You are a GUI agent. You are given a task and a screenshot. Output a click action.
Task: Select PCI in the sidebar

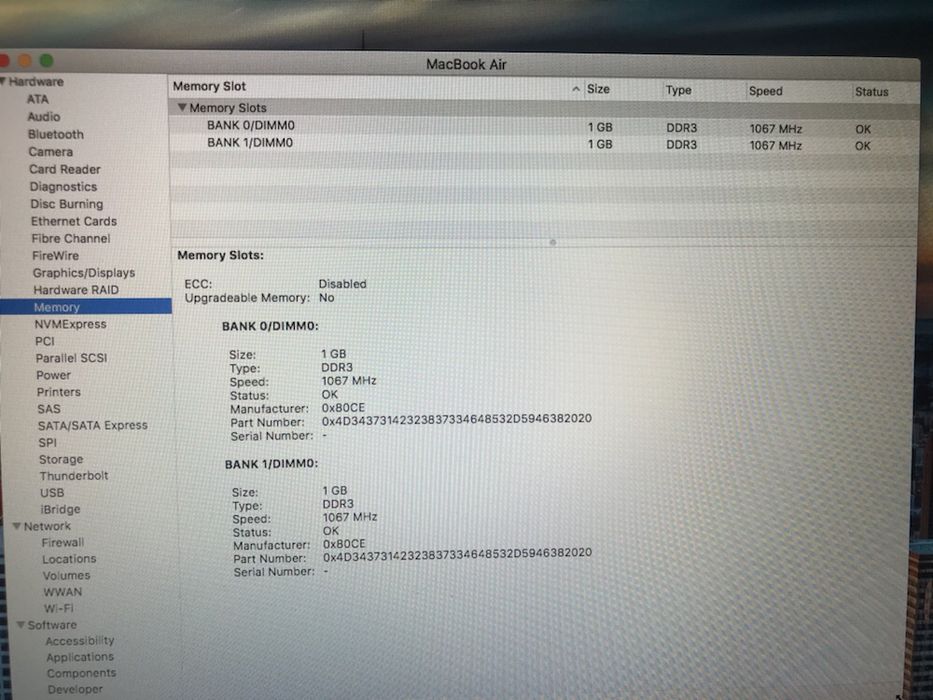click(45, 342)
